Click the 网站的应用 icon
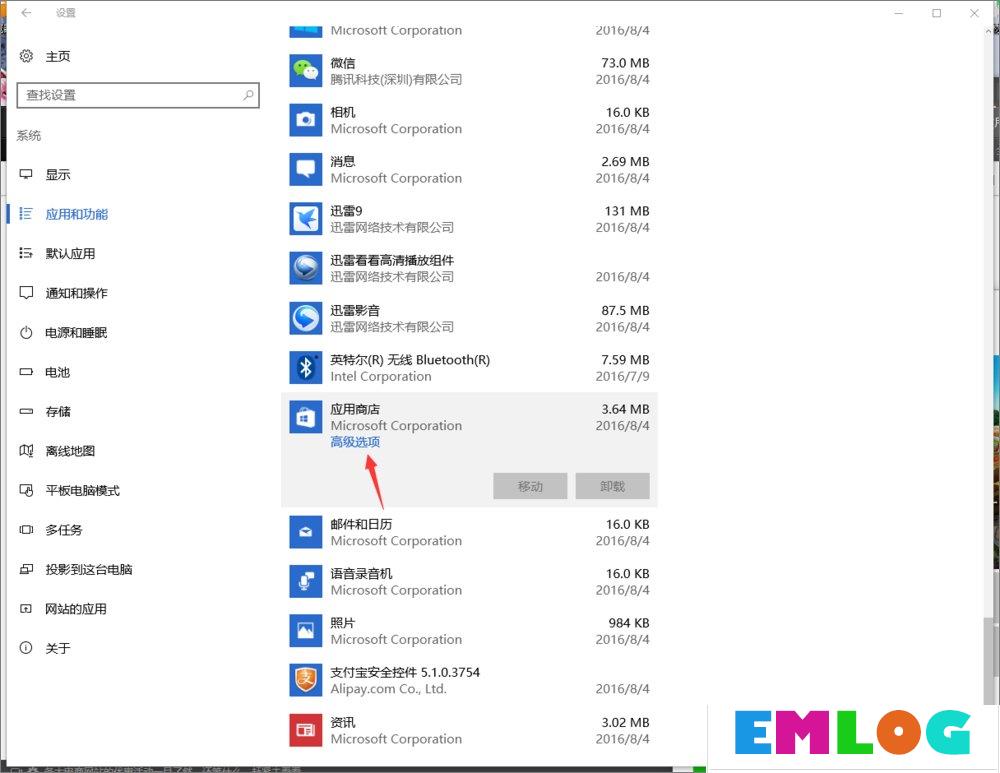1000x773 pixels. click(26, 609)
